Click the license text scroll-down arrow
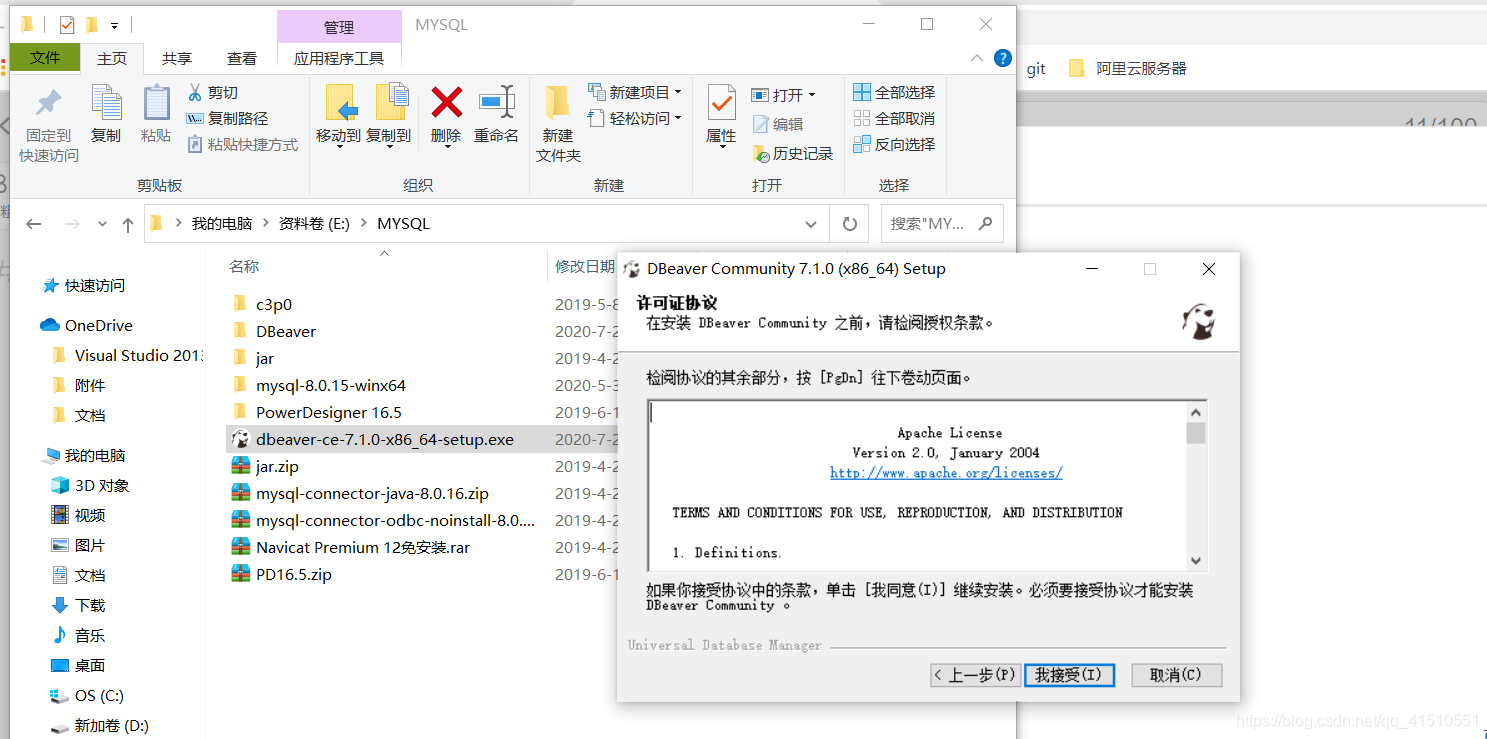This screenshot has width=1487, height=739. 1196,561
